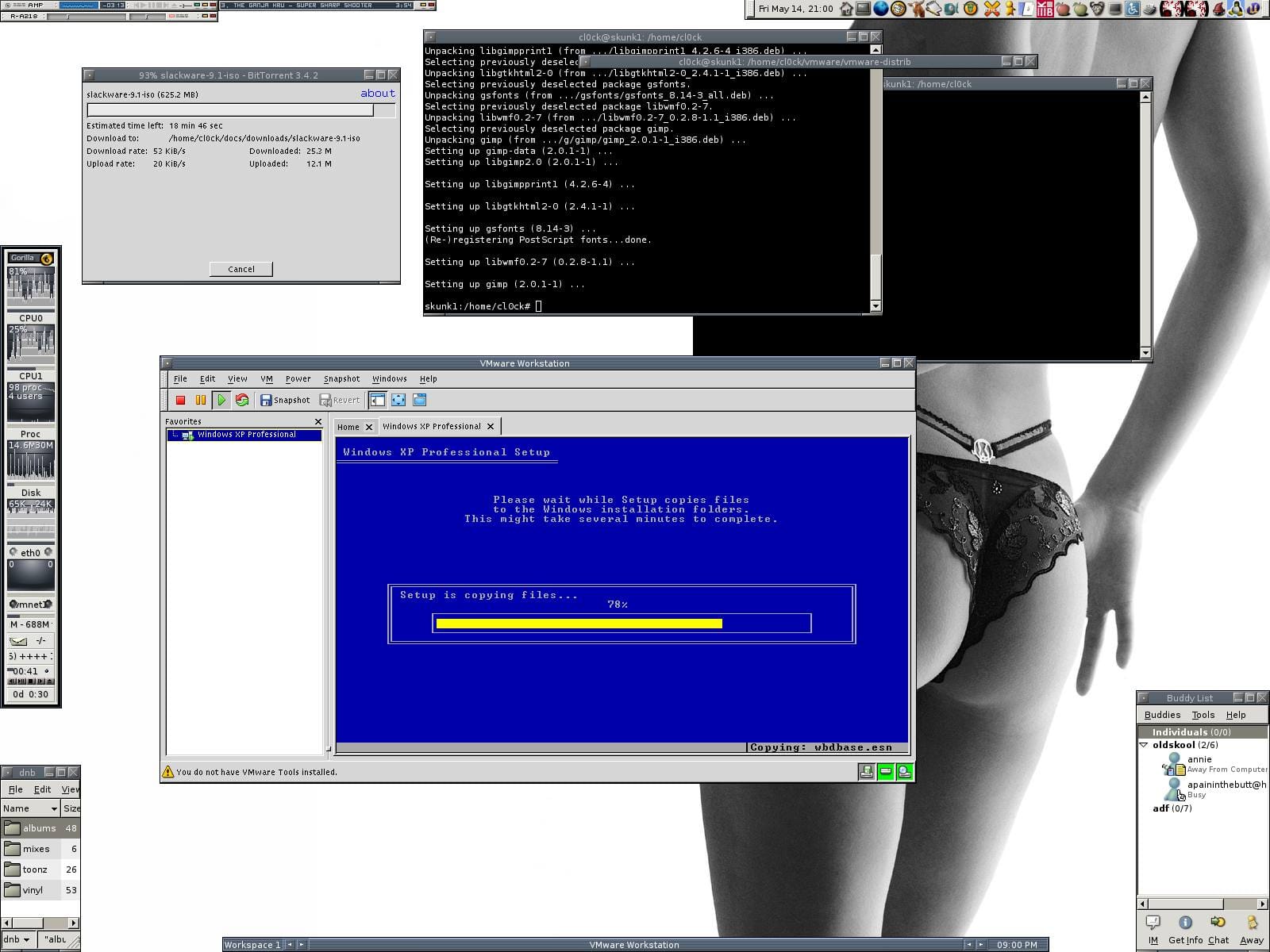Collapse the oldskool buddy group

pos(1144,745)
